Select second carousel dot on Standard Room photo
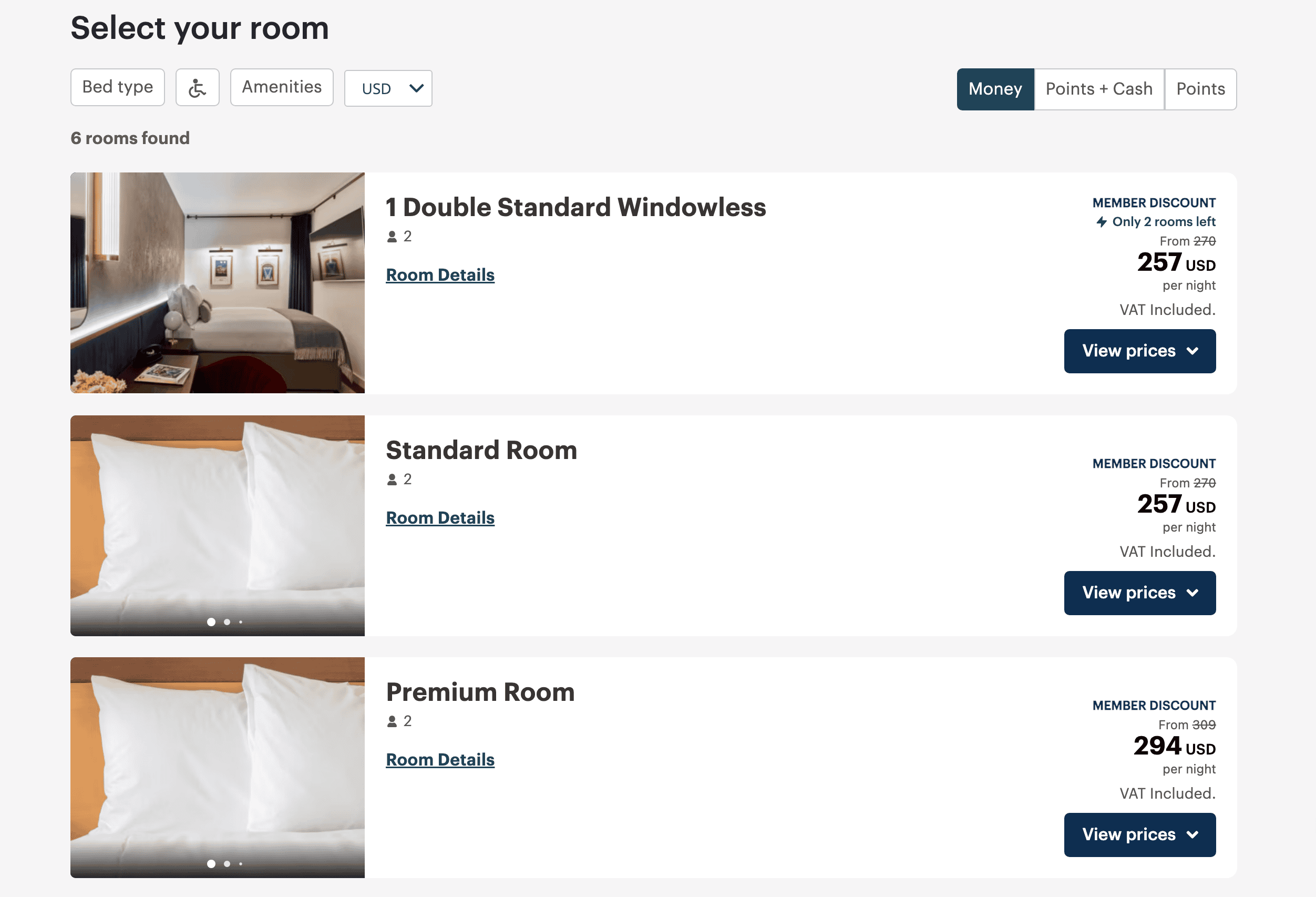Viewport: 1316px width, 897px height. click(227, 622)
